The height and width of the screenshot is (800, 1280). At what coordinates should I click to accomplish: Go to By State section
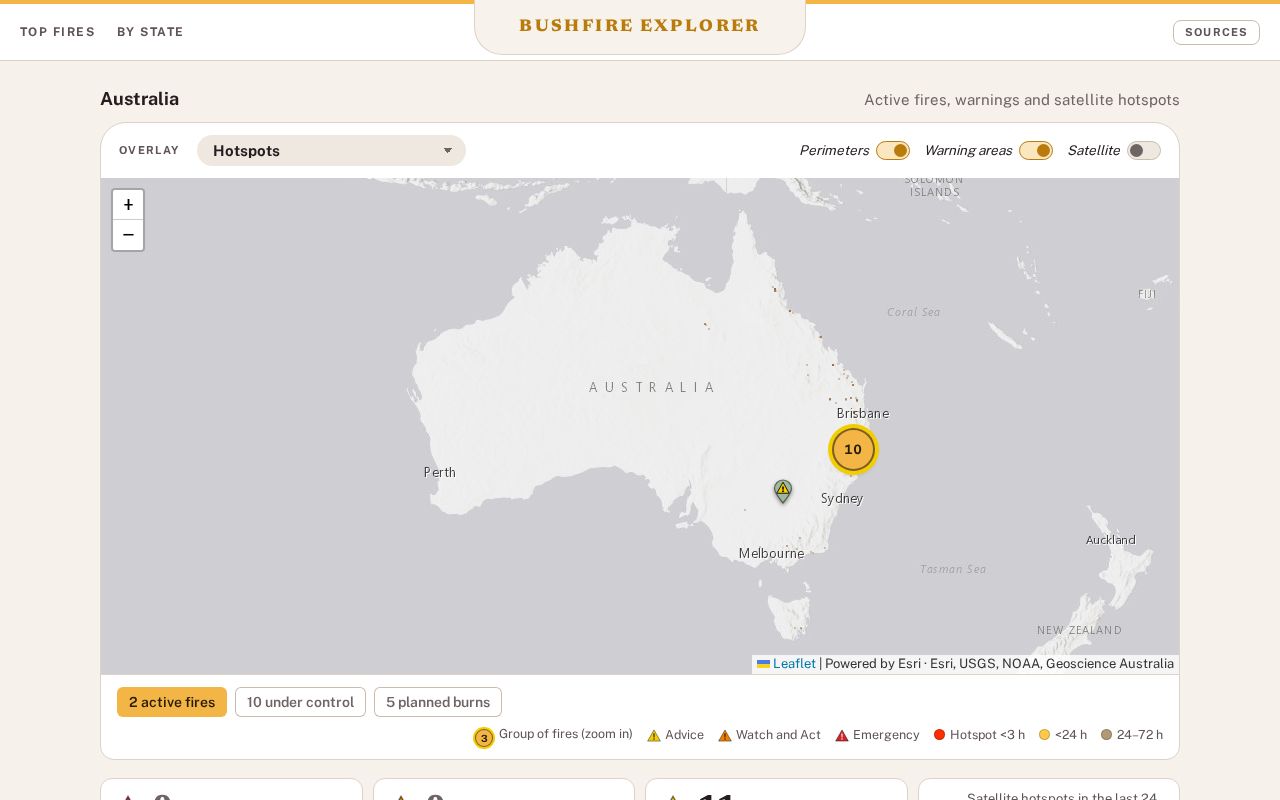pos(150,32)
